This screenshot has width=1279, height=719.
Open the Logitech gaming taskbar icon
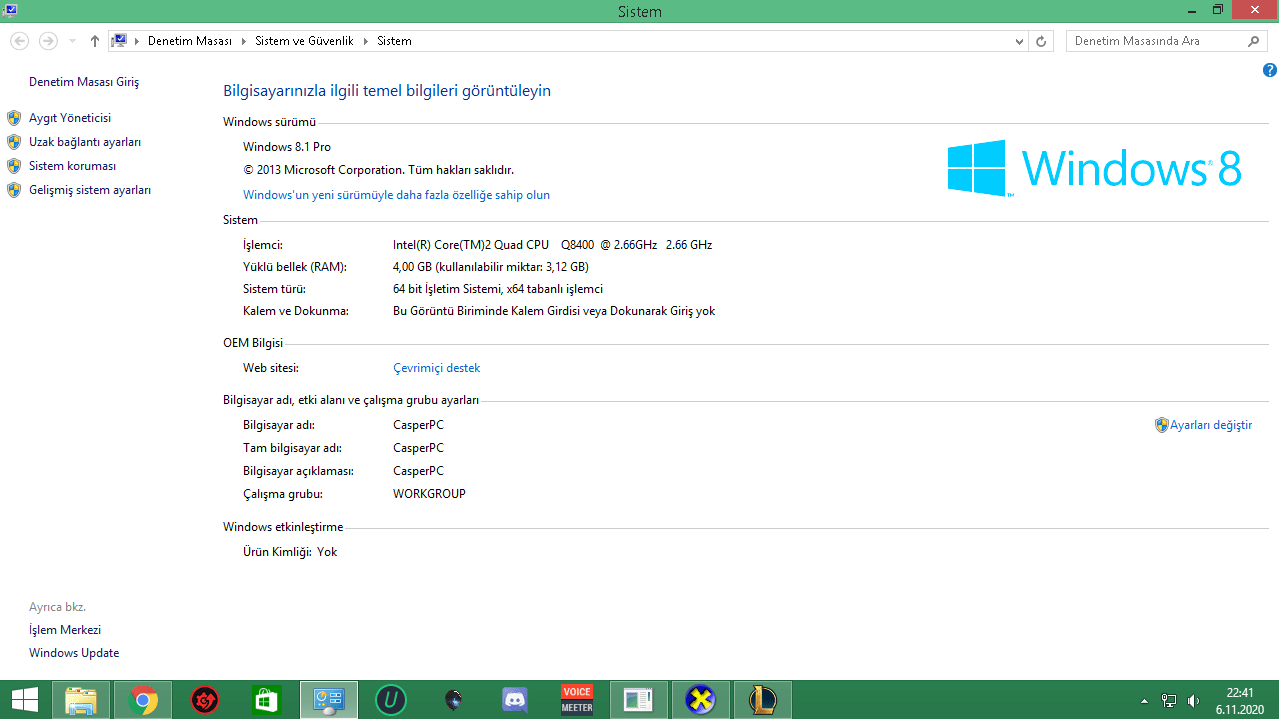(x=453, y=700)
